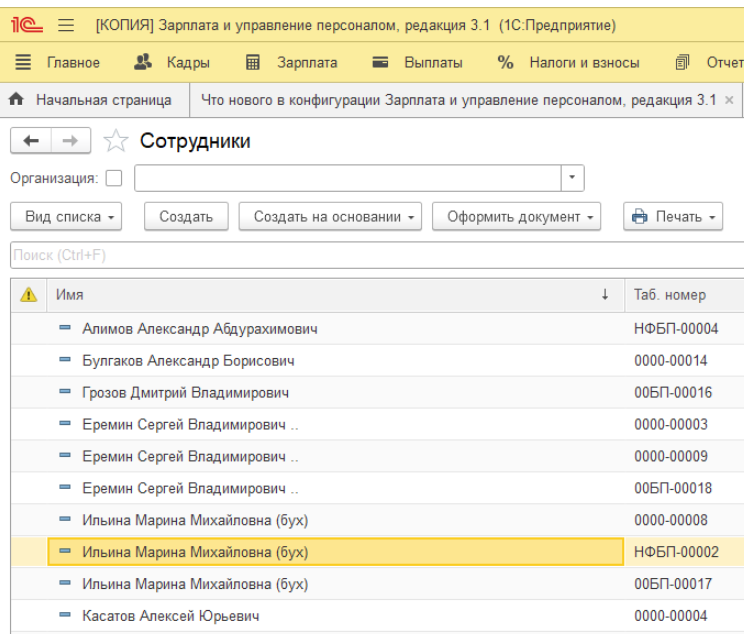Viewport: 744px width, 634px height.
Task: Open the Оформить документ dropdown menu
Action: point(516,216)
